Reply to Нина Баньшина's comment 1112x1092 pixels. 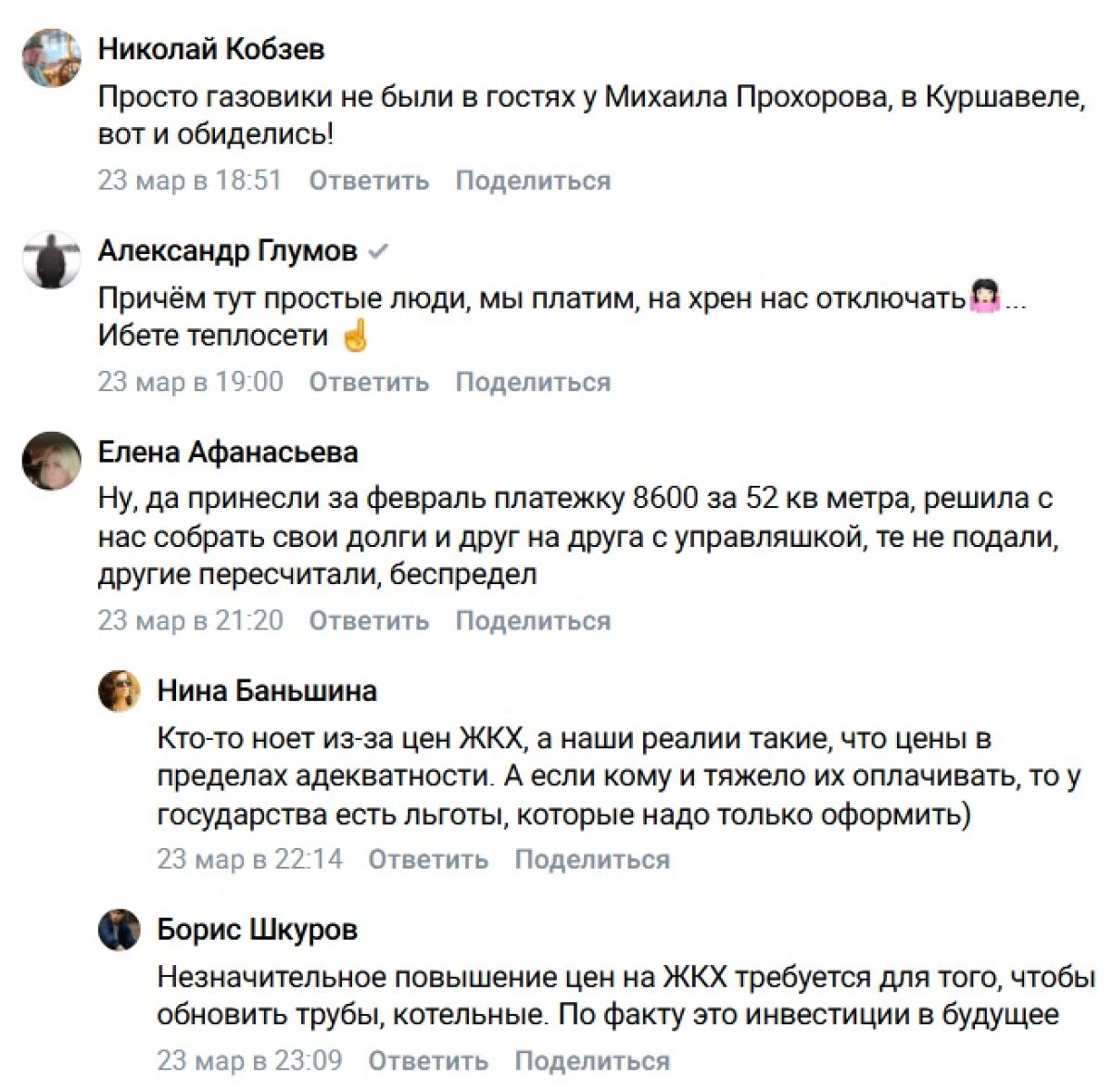coord(428,859)
